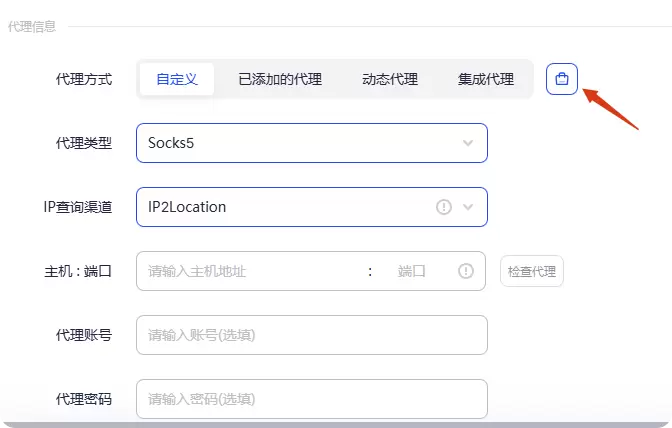Open the IP查询渠道 IP2Location combo box

click(312, 207)
